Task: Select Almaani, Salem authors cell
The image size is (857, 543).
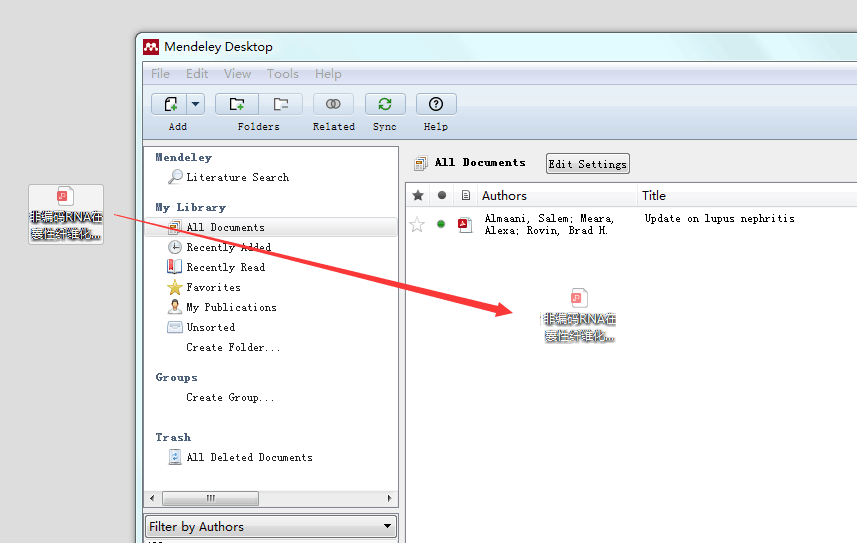Action: (549, 224)
